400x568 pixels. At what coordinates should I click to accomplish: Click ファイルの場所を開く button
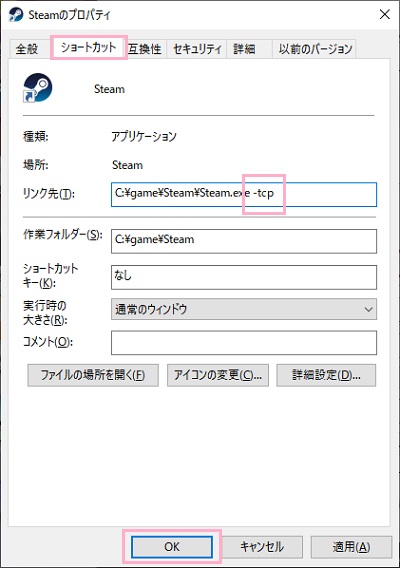93,375
